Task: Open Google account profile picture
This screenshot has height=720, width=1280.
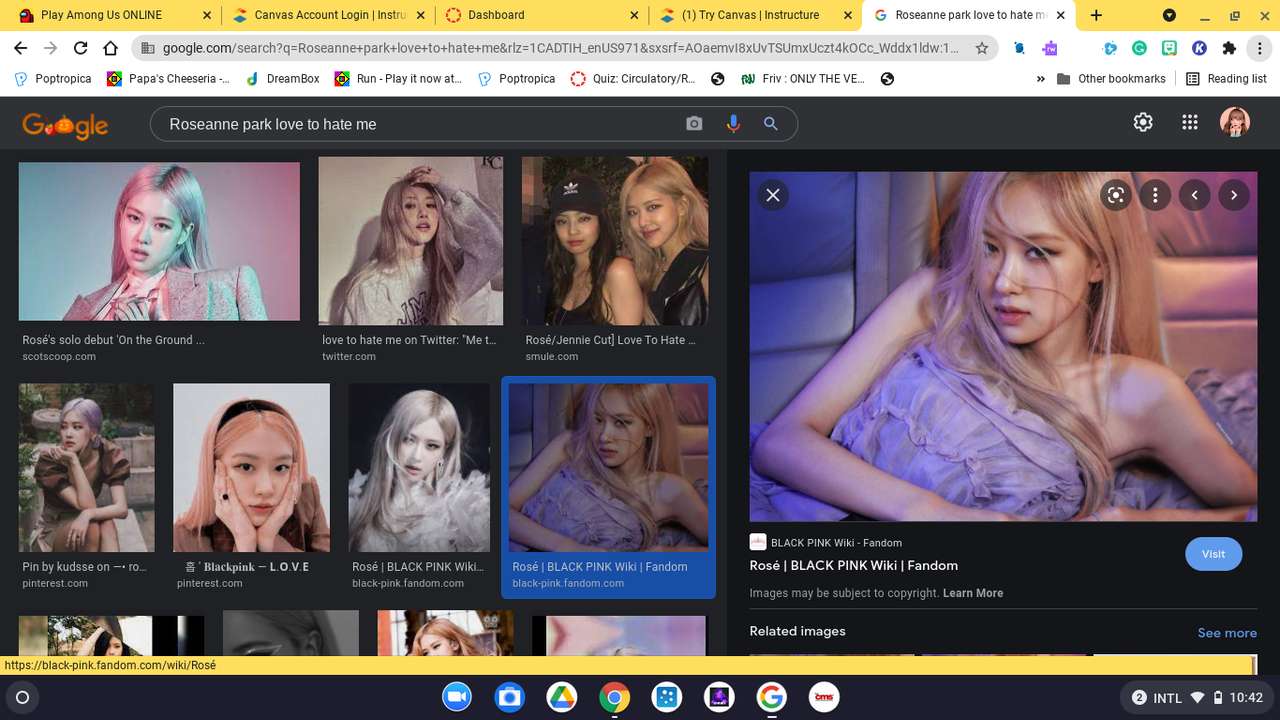Action: click(x=1235, y=122)
